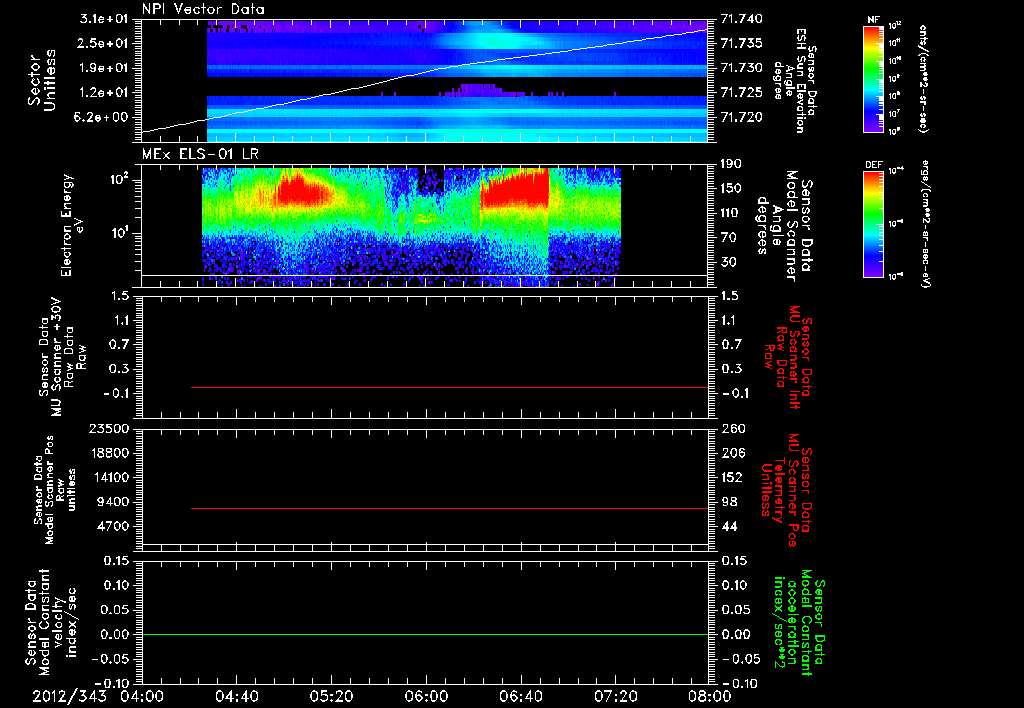Click the '2.5e+01' sector tick value
The height and width of the screenshot is (708, 1024).
(104, 43)
